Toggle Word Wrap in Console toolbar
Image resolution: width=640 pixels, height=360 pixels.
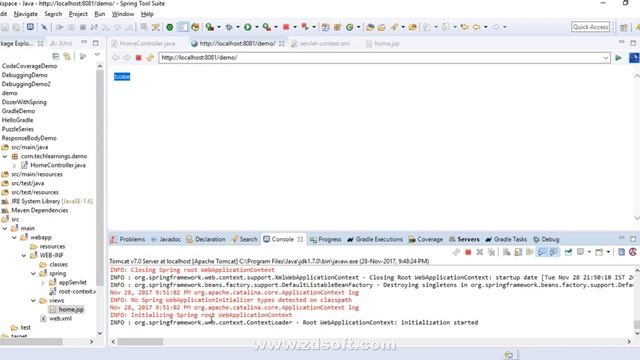tap(530, 252)
